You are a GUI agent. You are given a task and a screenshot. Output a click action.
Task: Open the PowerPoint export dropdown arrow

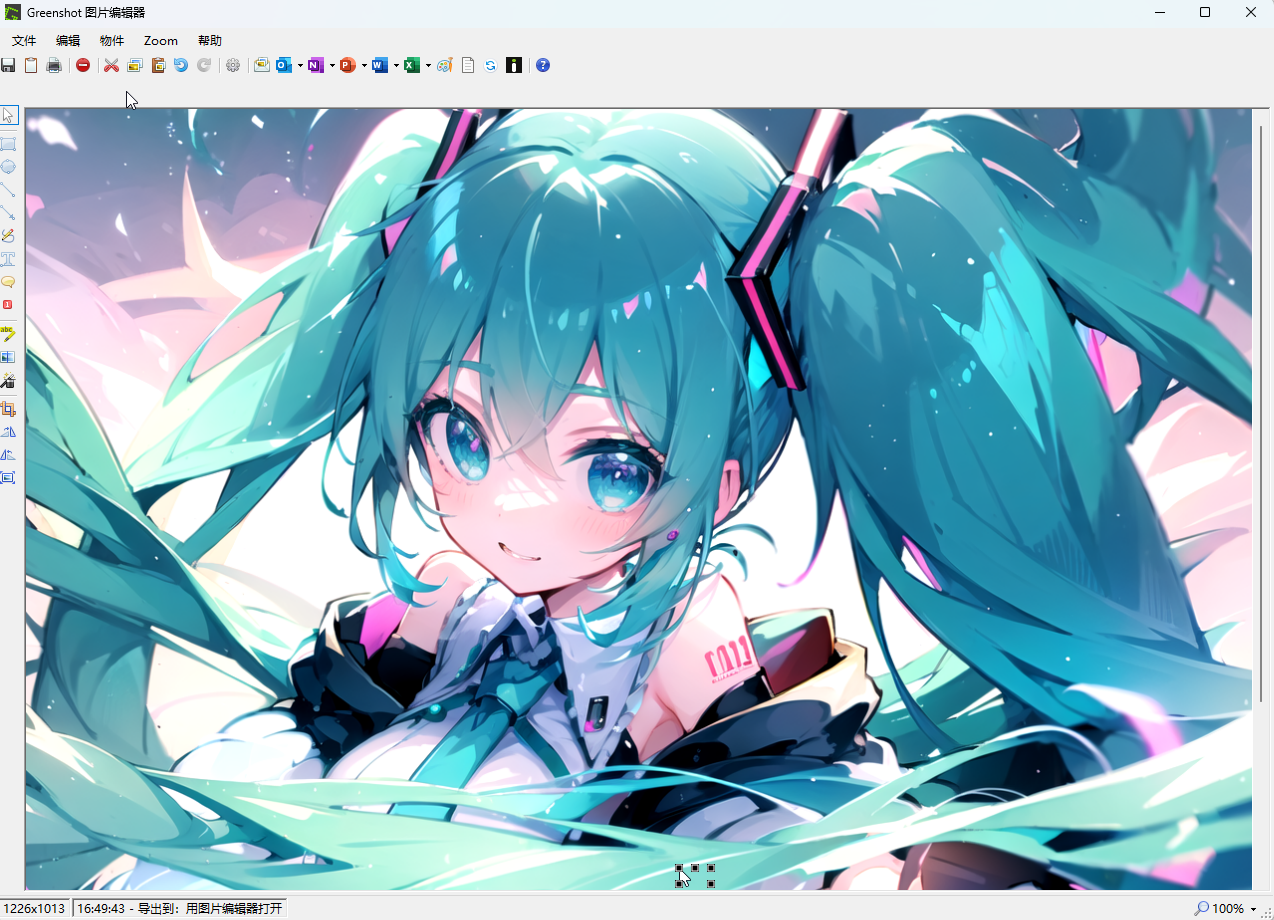pos(364,66)
